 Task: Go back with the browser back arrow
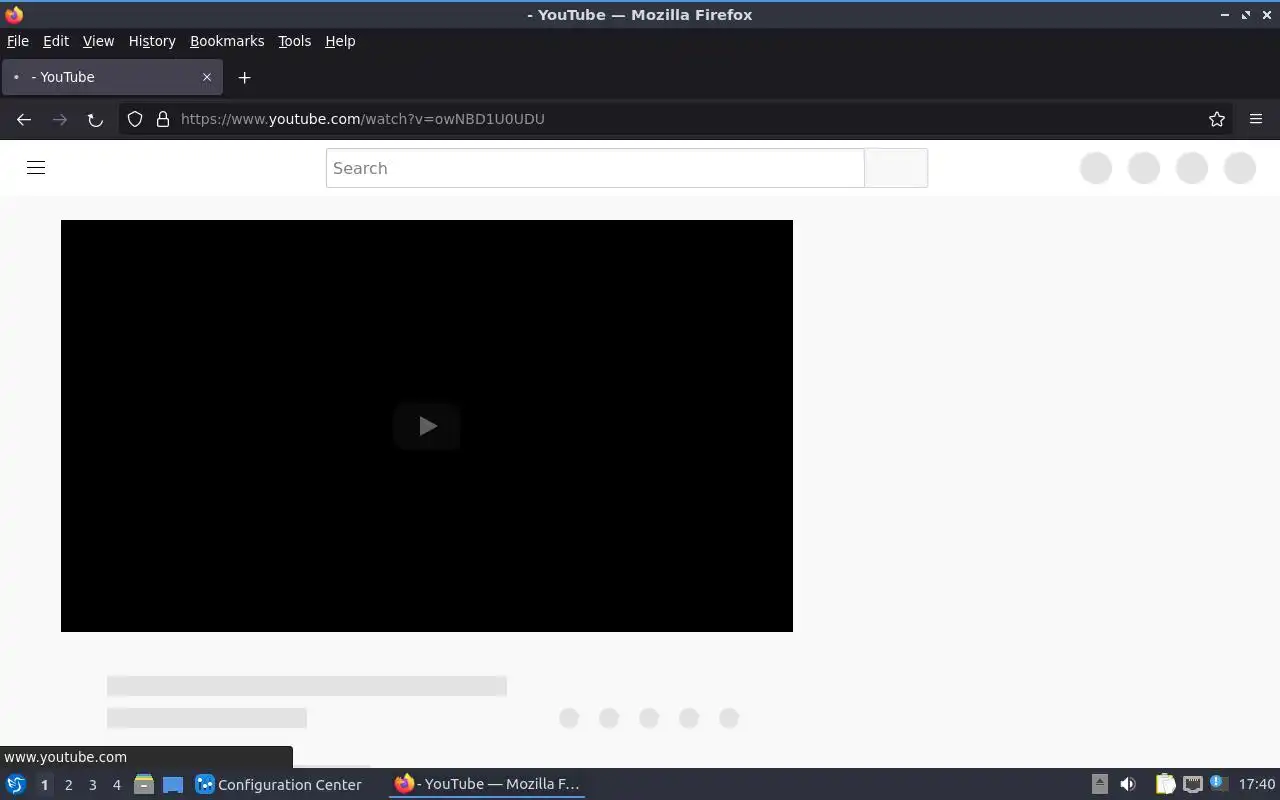(x=24, y=119)
